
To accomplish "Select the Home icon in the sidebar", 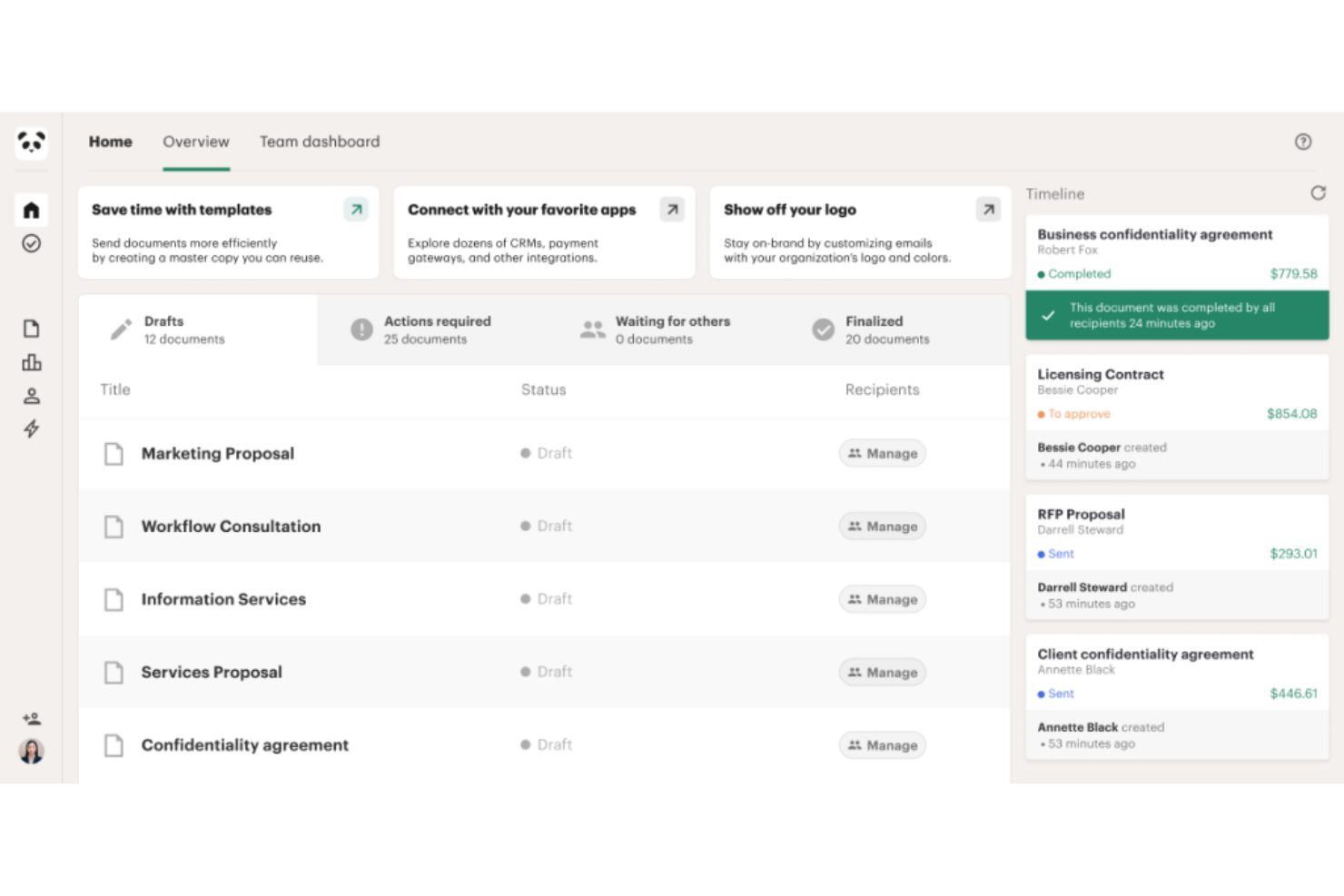I will tap(31, 210).
